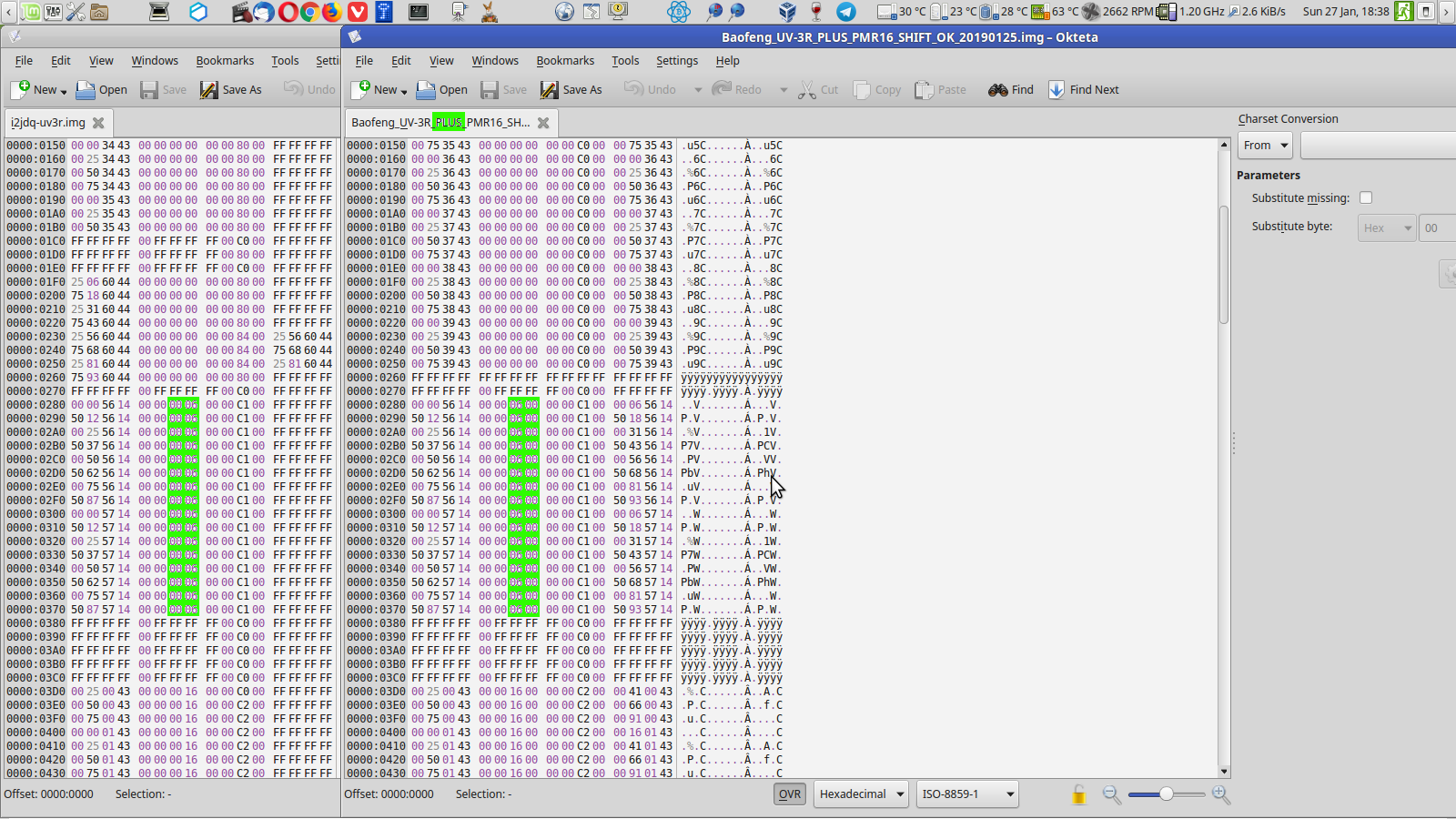Adjust the zoom slider handle
Viewport: 1456px width, 819px height.
[x=1167, y=794]
